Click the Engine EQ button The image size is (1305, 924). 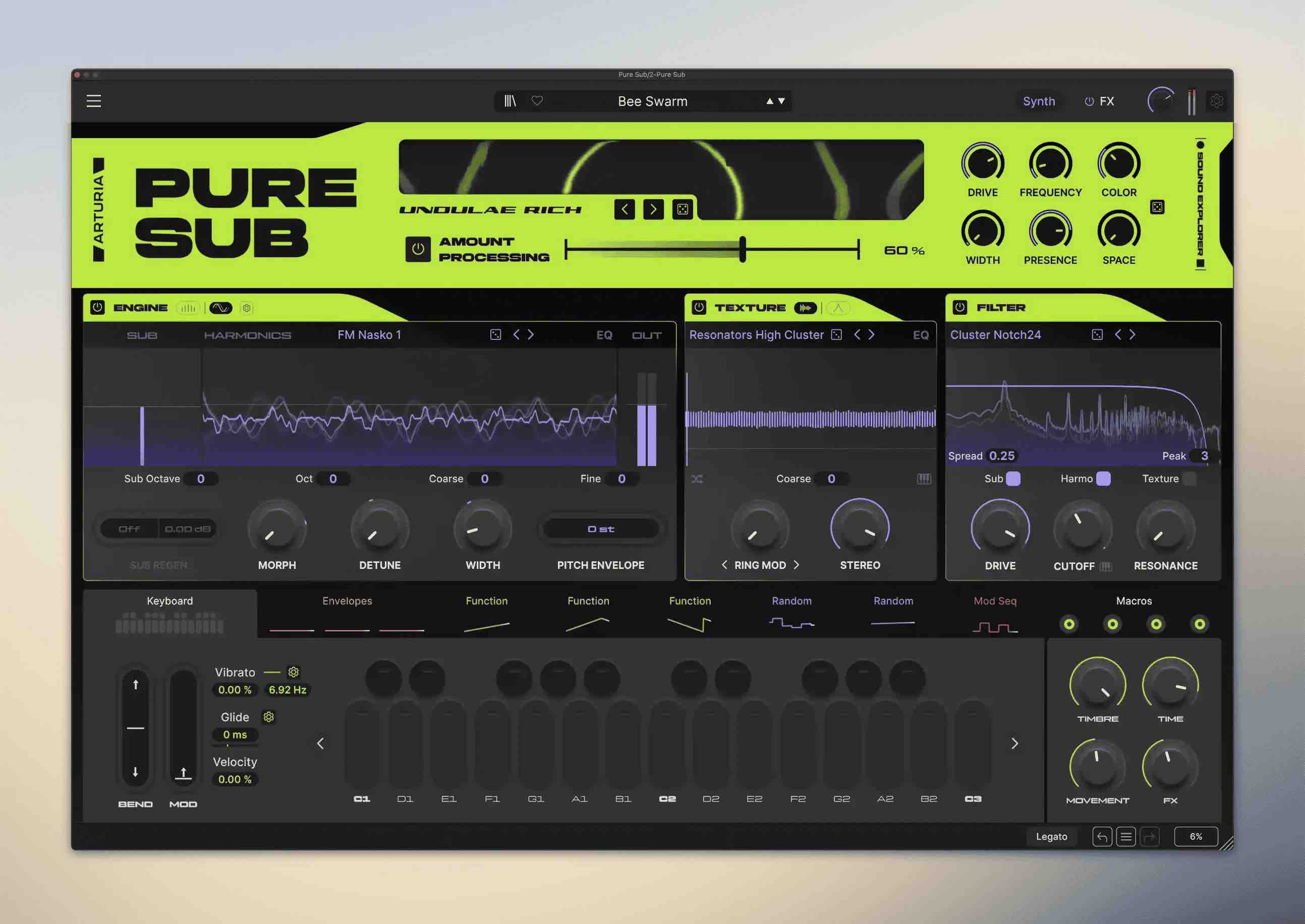pyautogui.click(x=604, y=335)
